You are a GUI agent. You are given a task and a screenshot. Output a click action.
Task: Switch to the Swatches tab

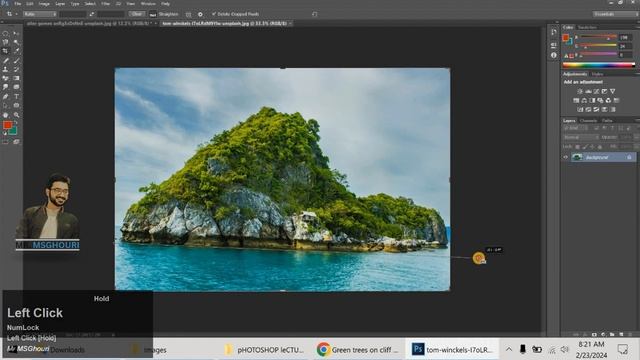point(587,27)
